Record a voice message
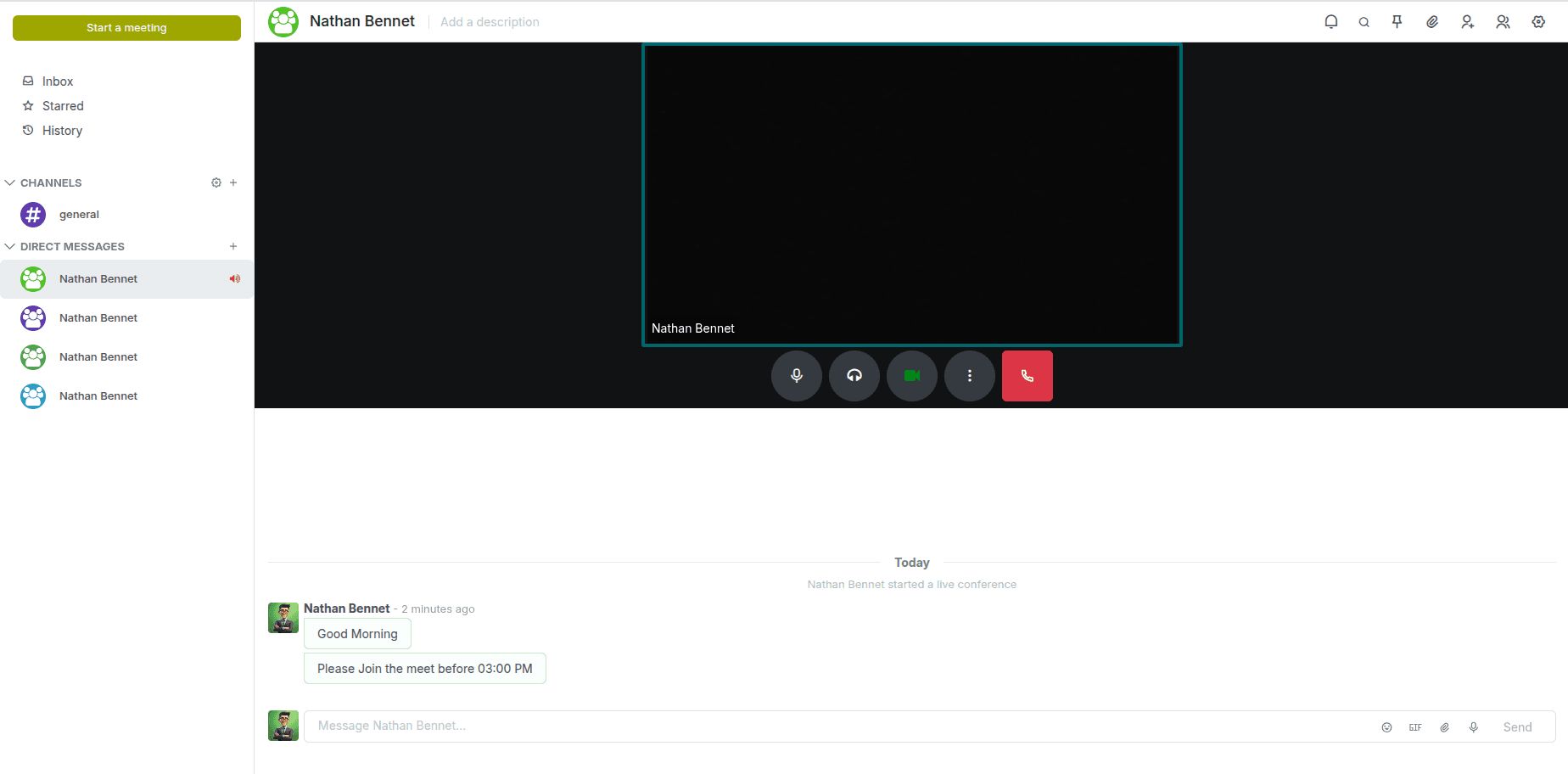1568x774 pixels. click(x=1473, y=727)
